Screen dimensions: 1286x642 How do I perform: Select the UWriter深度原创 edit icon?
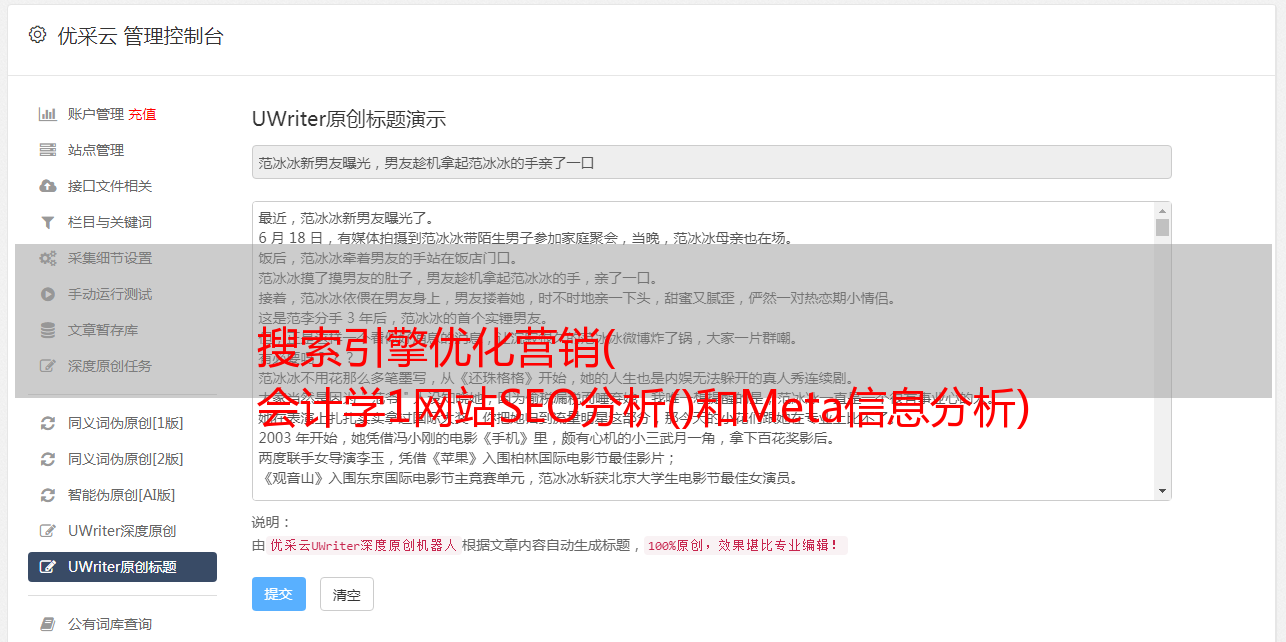pyautogui.click(x=47, y=531)
